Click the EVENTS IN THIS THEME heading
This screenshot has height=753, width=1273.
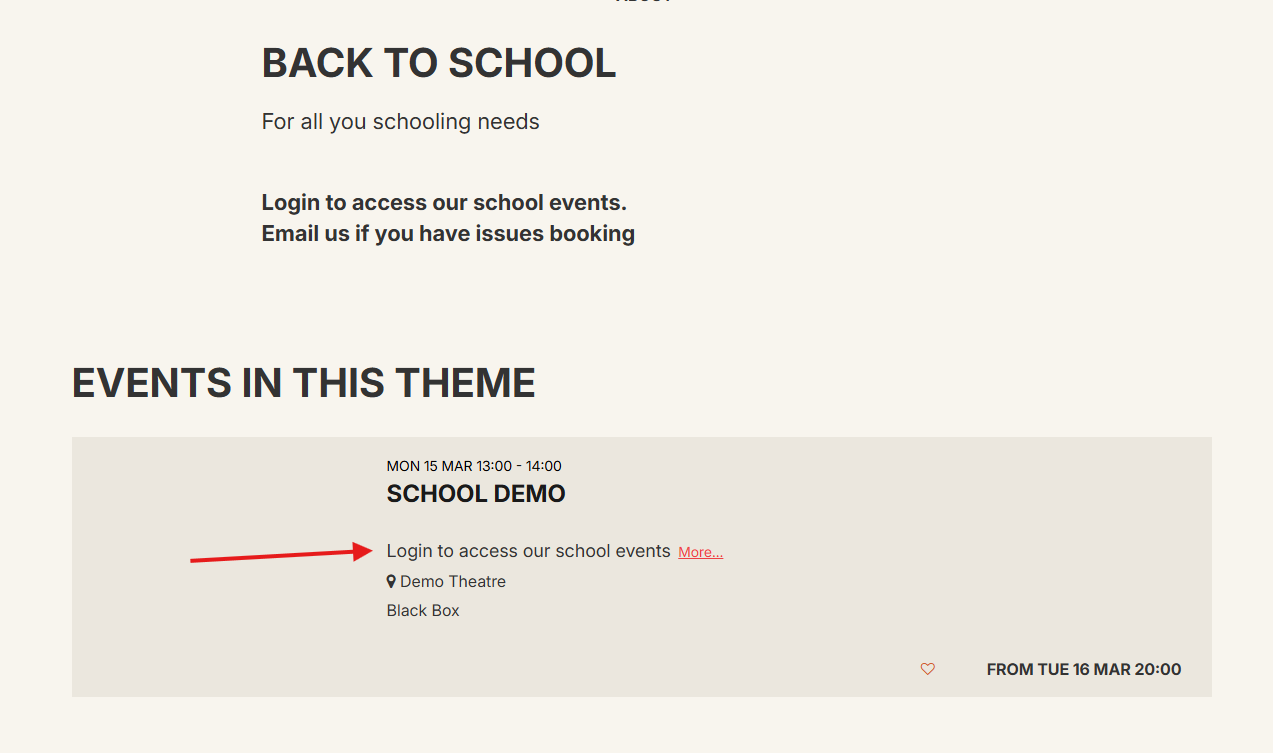(x=302, y=383)
